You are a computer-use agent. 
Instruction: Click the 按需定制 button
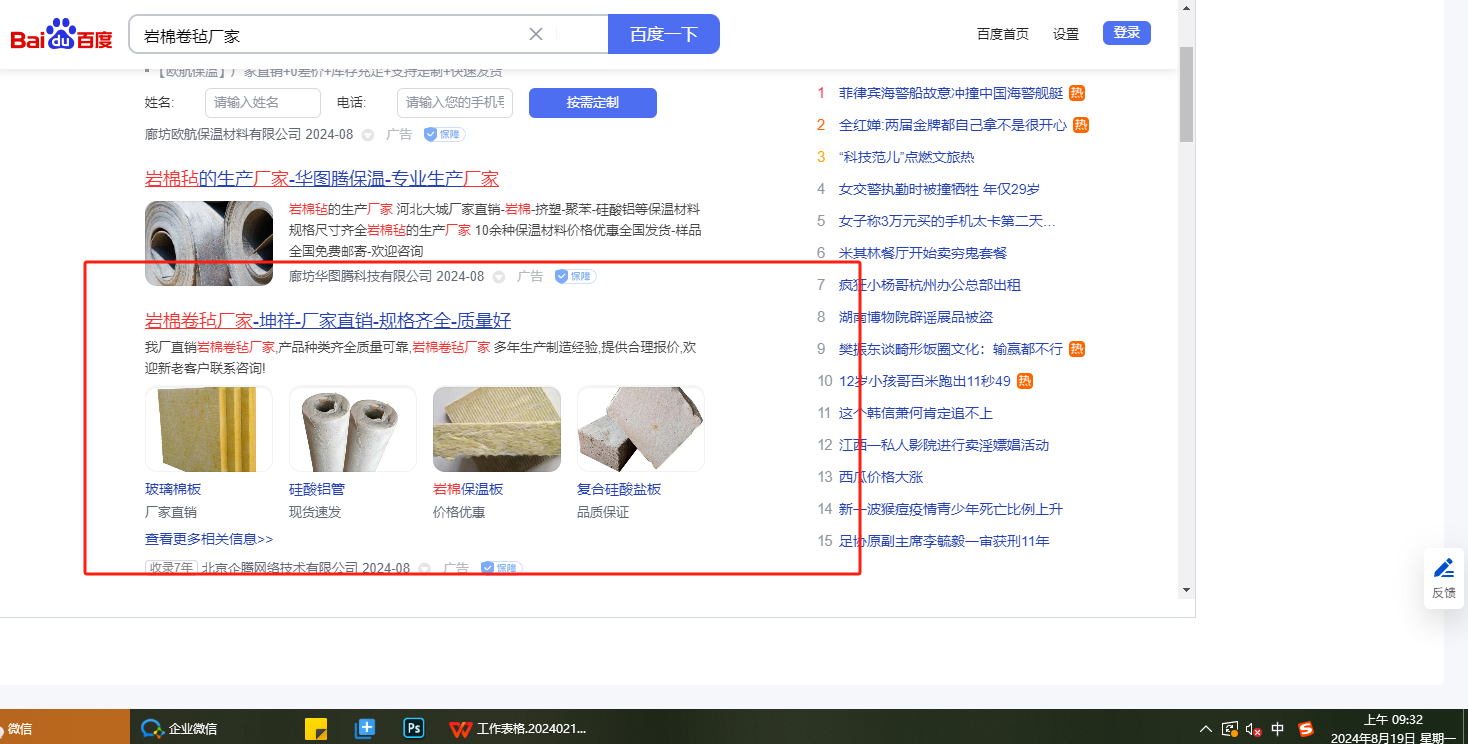(x=593, y=103)
